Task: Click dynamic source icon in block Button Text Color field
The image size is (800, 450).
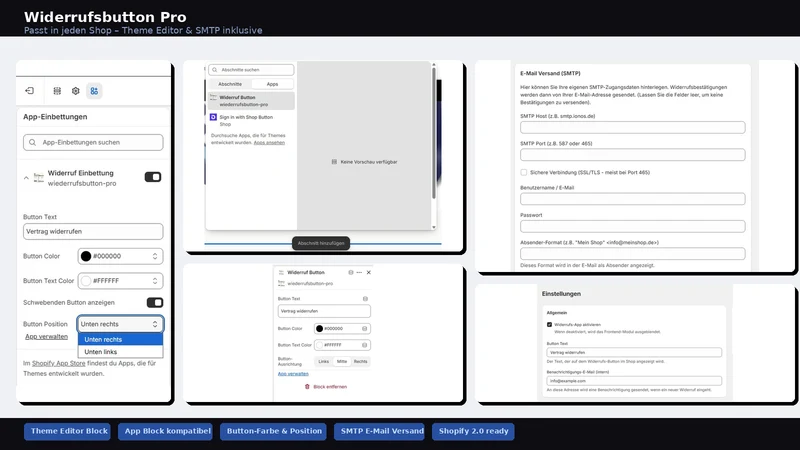Action: [365, 345]
